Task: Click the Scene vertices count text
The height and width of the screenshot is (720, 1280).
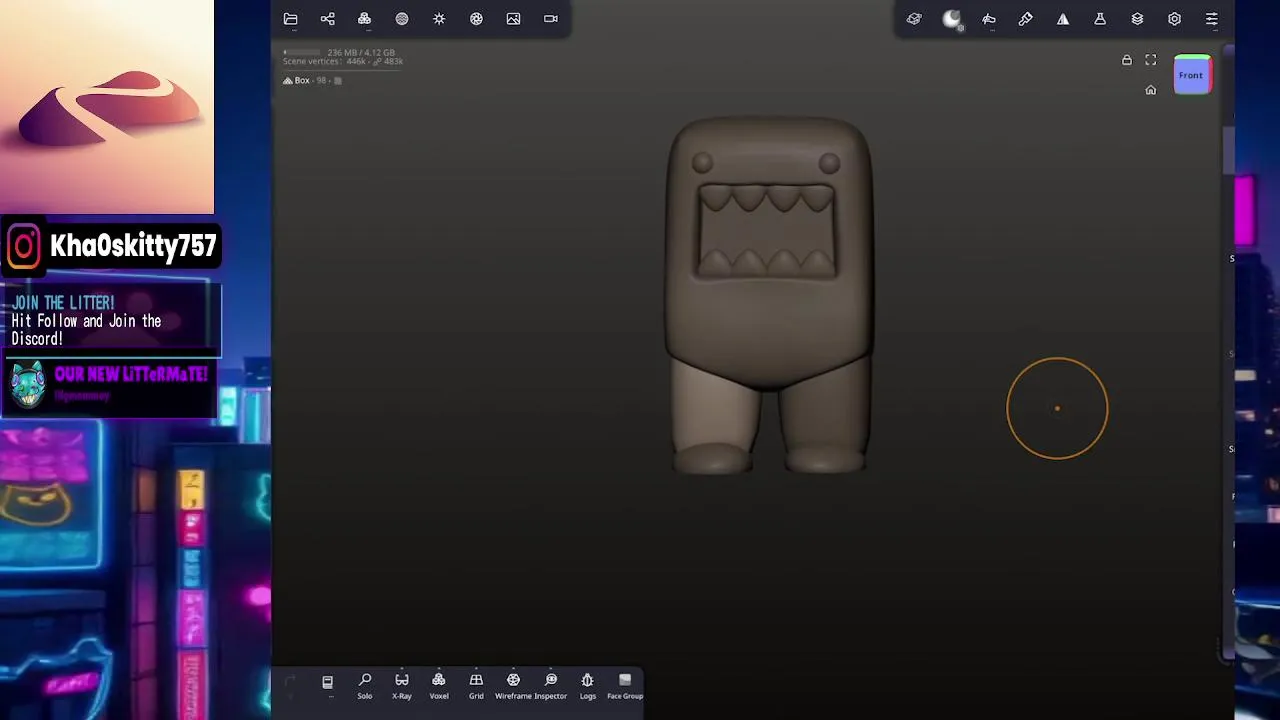Action: tap(343, 62)
